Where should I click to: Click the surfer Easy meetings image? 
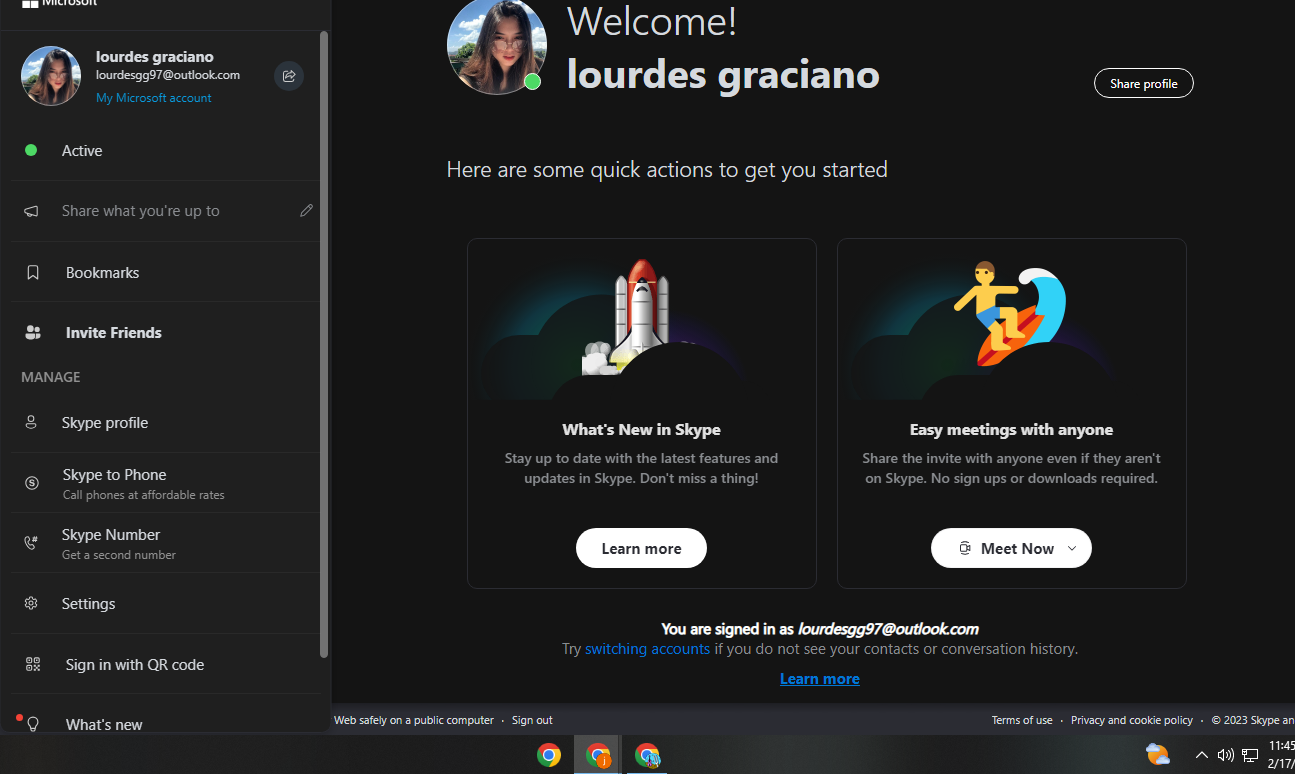[1010, 315]
